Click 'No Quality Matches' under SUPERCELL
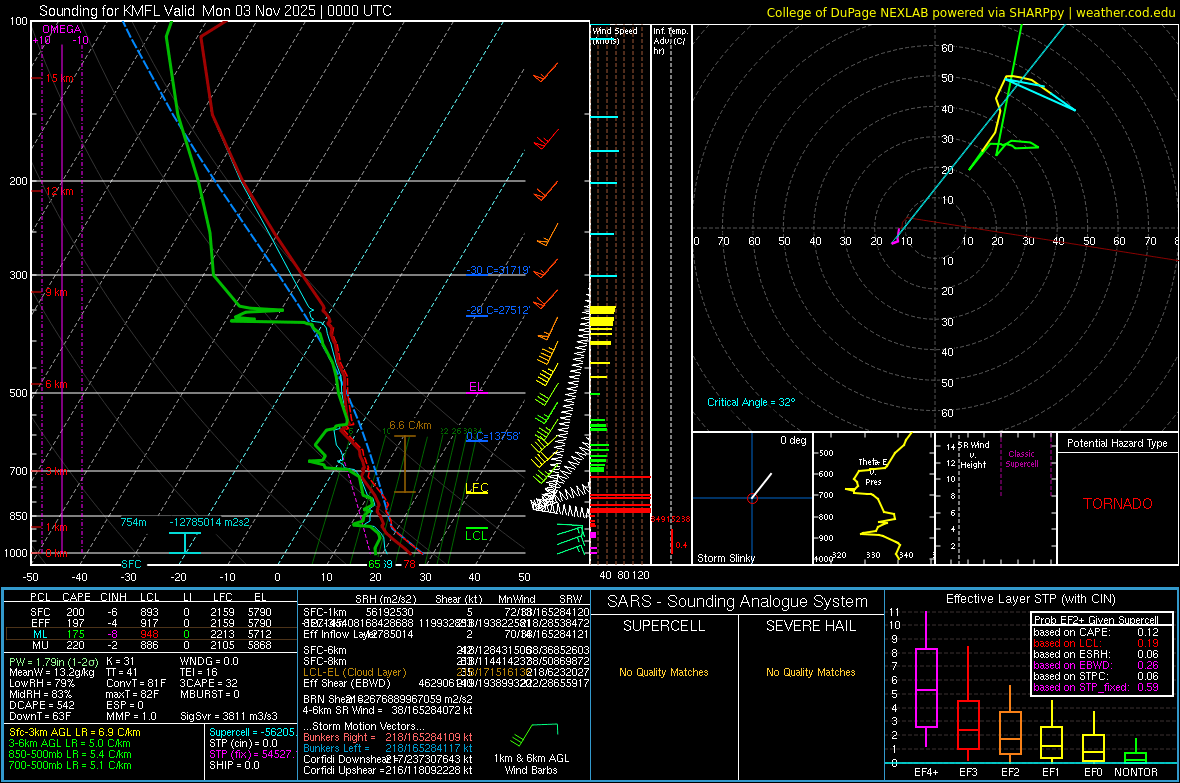This screenshot has width=1180, height=783. point(664,672)
